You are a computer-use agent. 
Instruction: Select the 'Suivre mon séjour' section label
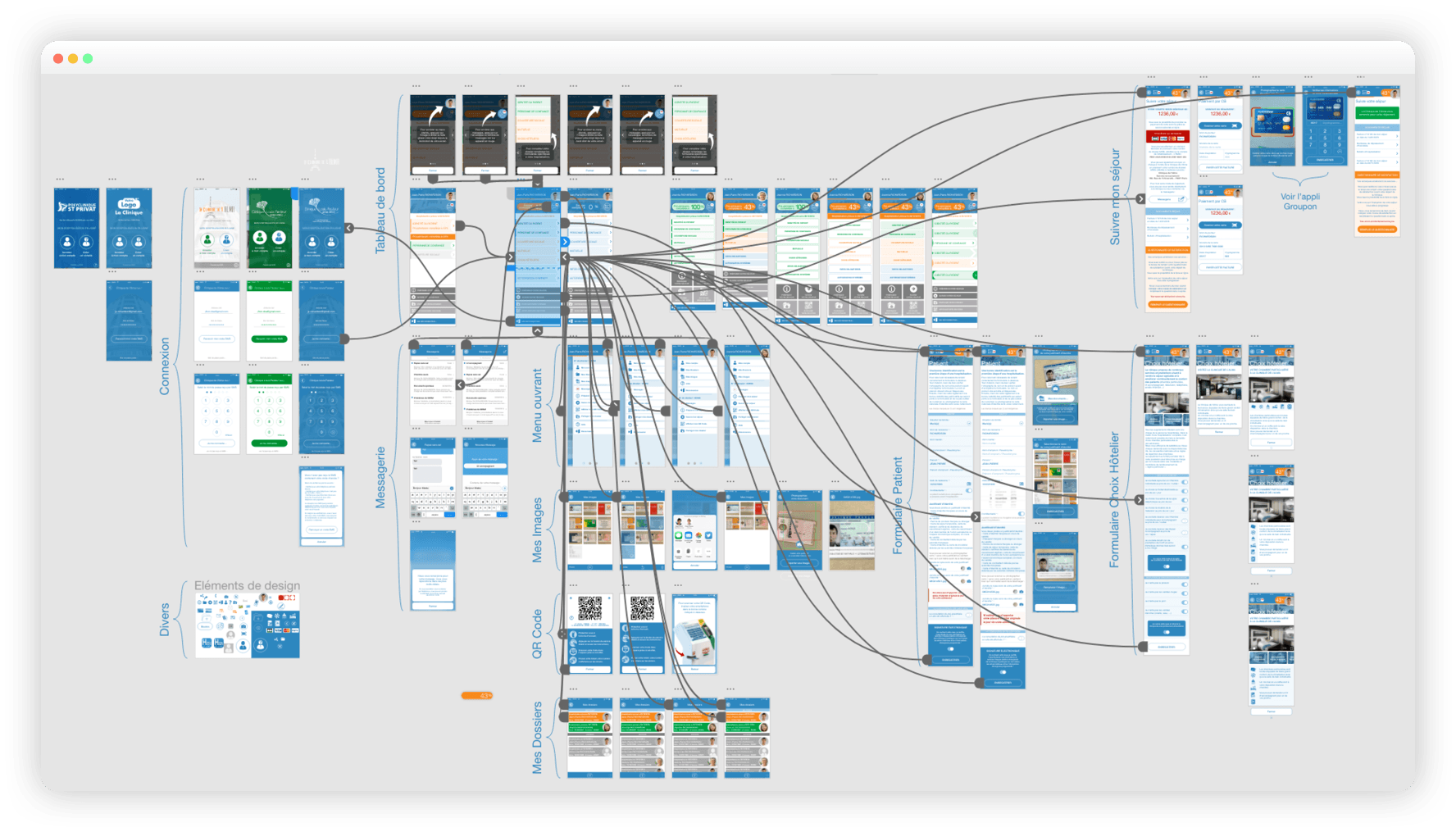point(1114,197)
